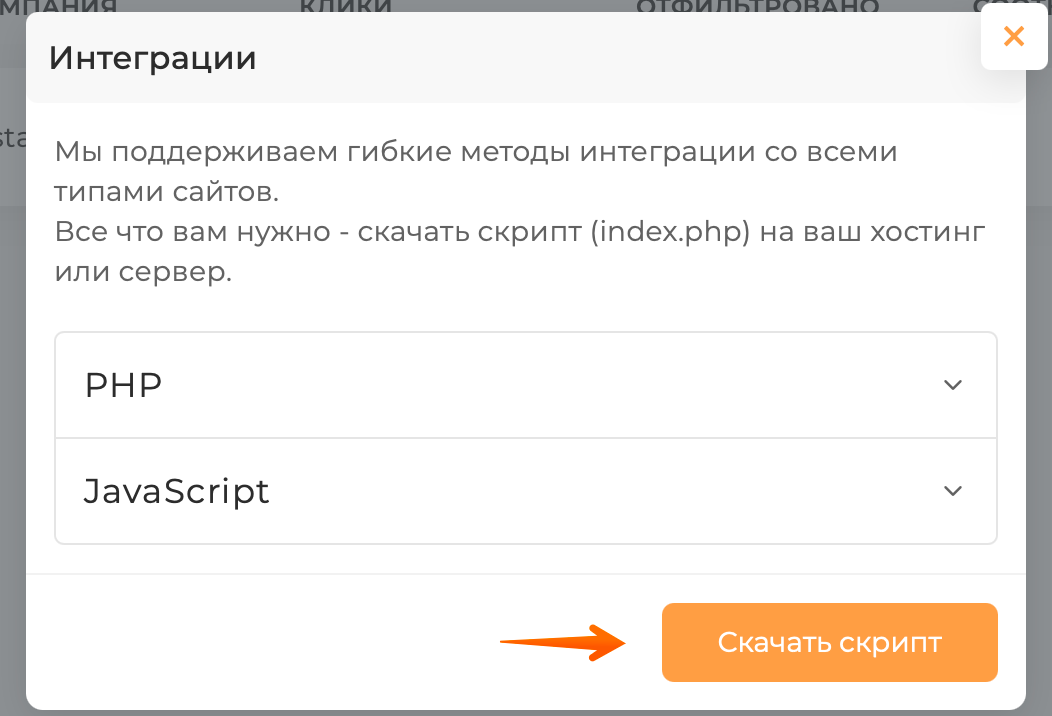Click the dimmed background area outside the dialog
This screenshot has height=716, width=1052.
tap(12, 400)
